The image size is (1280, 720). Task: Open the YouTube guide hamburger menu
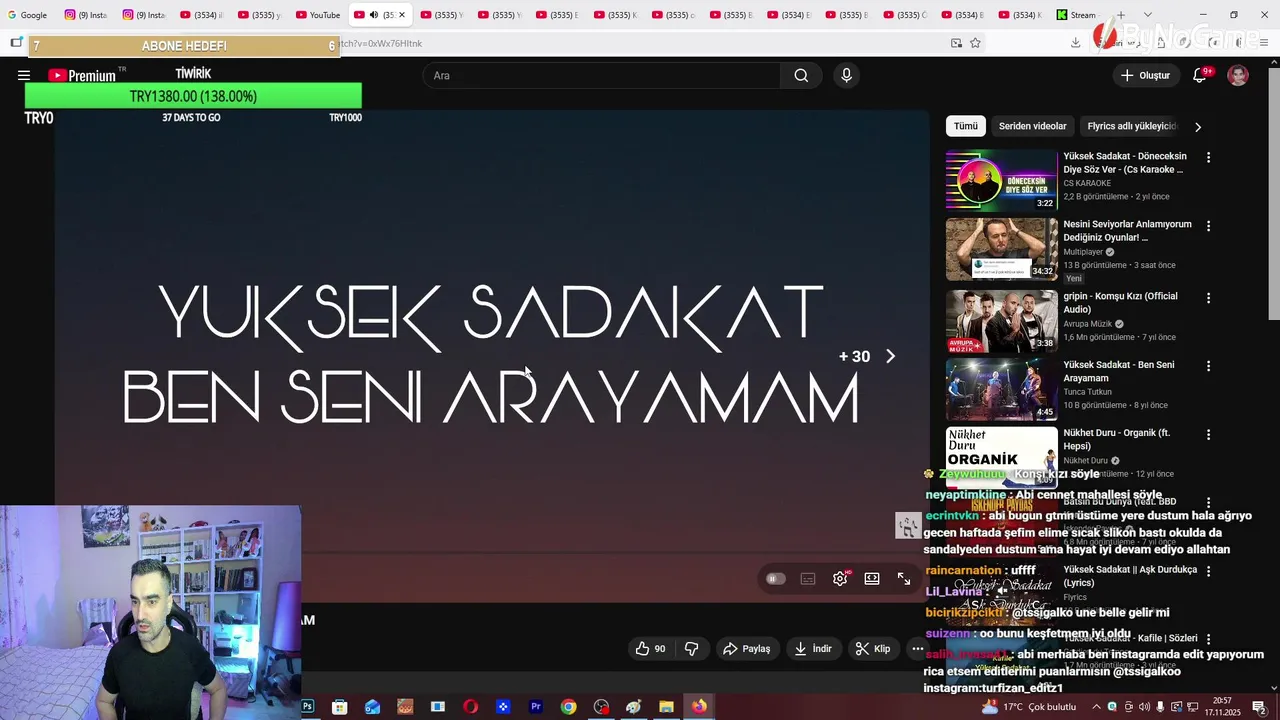[23, 76]
